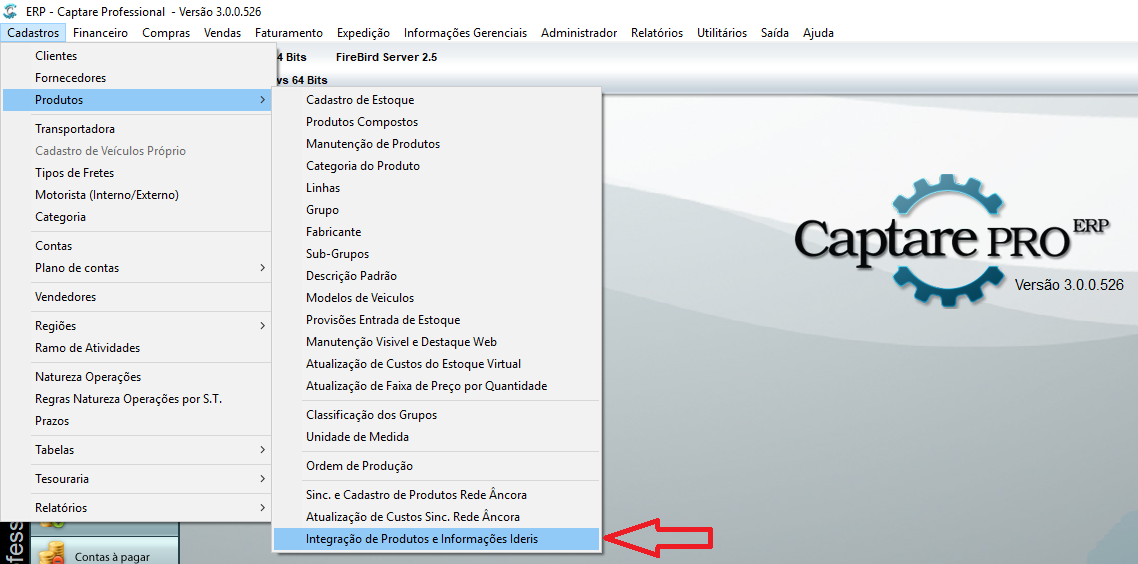The height and width of the screenshot is (564, 1138).
Task: Open the Contas à pagar shortcut icon
Action: [53, 554]
